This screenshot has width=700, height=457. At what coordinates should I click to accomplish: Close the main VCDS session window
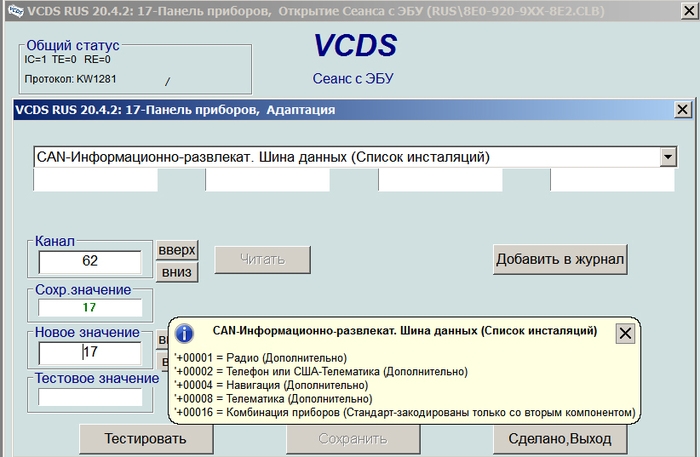[689, 10]
